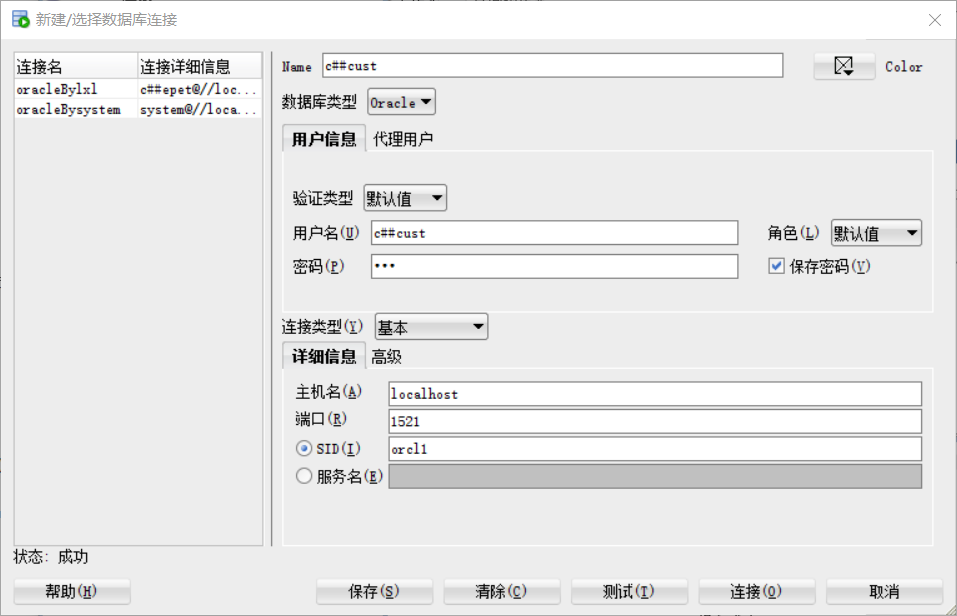Click the 密码 input field
The image size is (957, 616).
point(554,266)
